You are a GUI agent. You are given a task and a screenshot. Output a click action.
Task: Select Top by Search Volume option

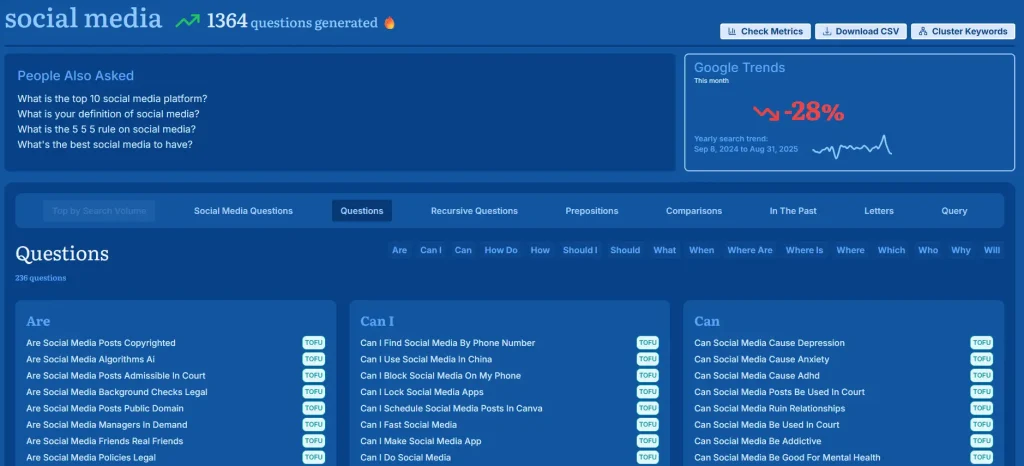[99, 211]
